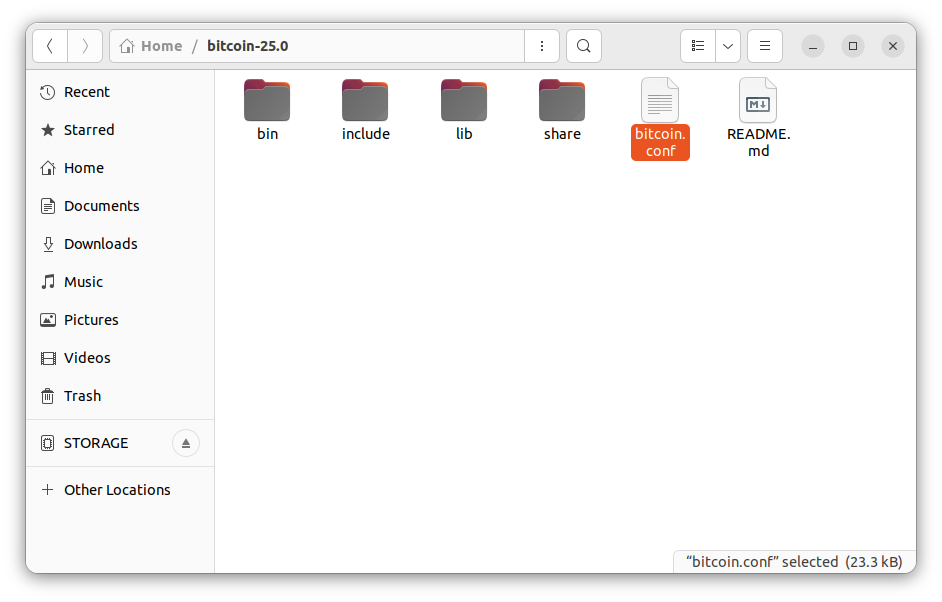
Task: Click the 'bin' folder name label
Action: tap(267, 134)
